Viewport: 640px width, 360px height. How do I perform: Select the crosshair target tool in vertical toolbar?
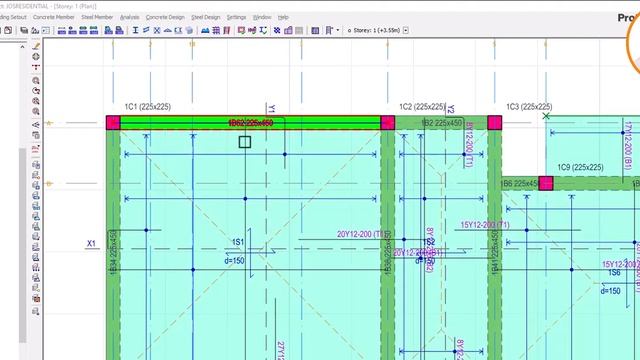click(36, 57)
